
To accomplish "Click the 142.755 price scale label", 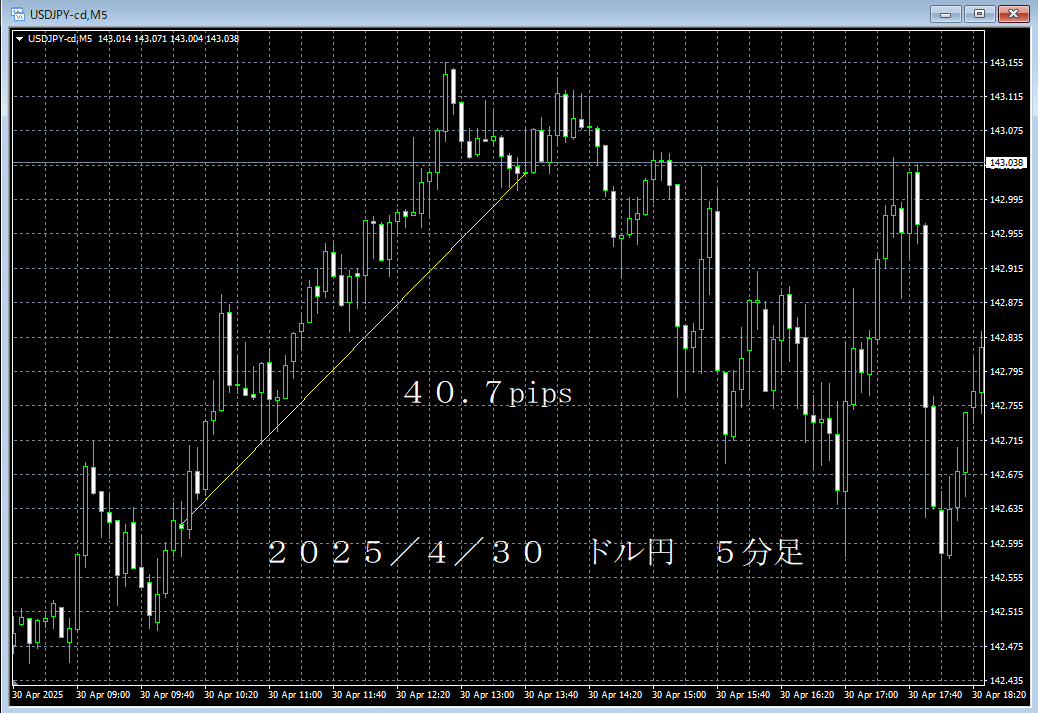I will click(1006, 406).
